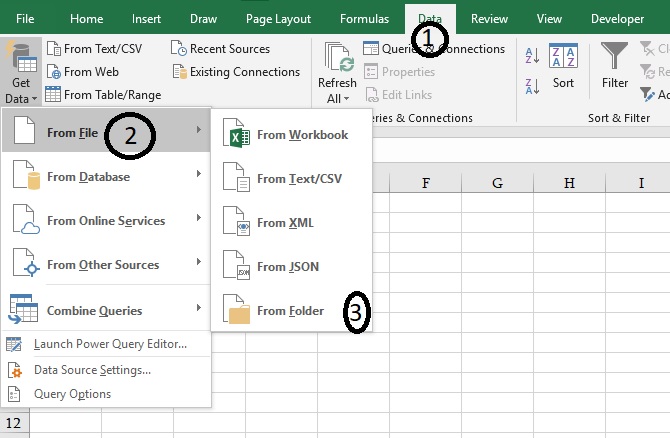Sort A to Z ascending icon
Screen dimensions: 670x438
pyautogui.click(x=532, y=56)
